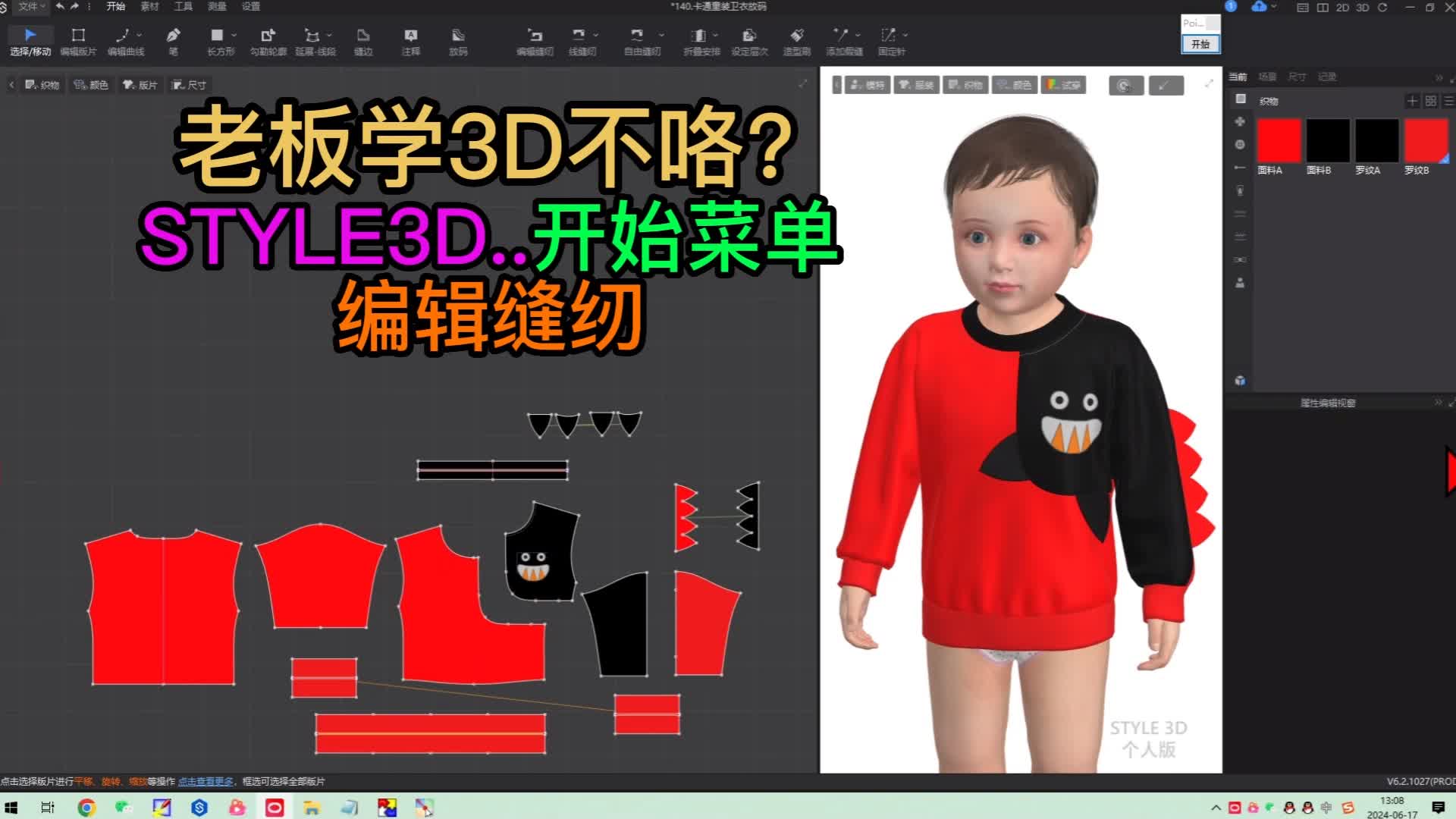1456x819 pixels.
Task: Expand 线缝纫 tool dropdown arrow
Action: tap(595, 35)
